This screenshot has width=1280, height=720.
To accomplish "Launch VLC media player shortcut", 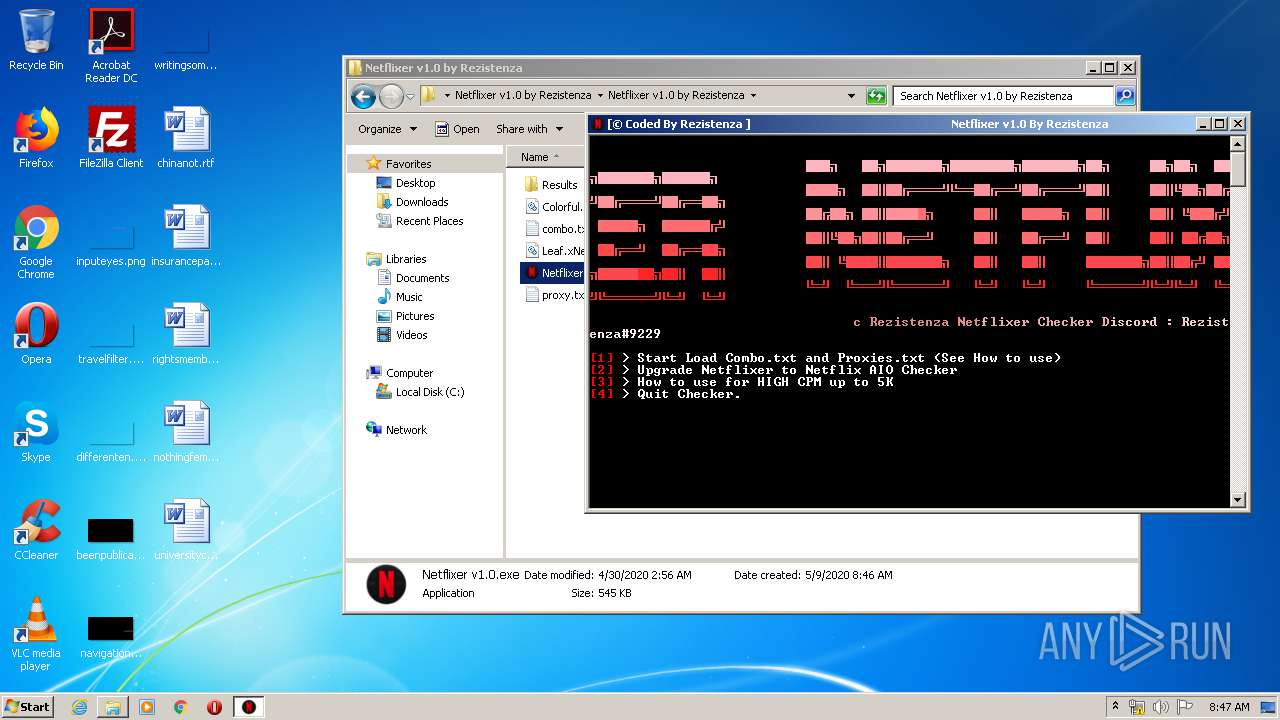I will (36, 634).
